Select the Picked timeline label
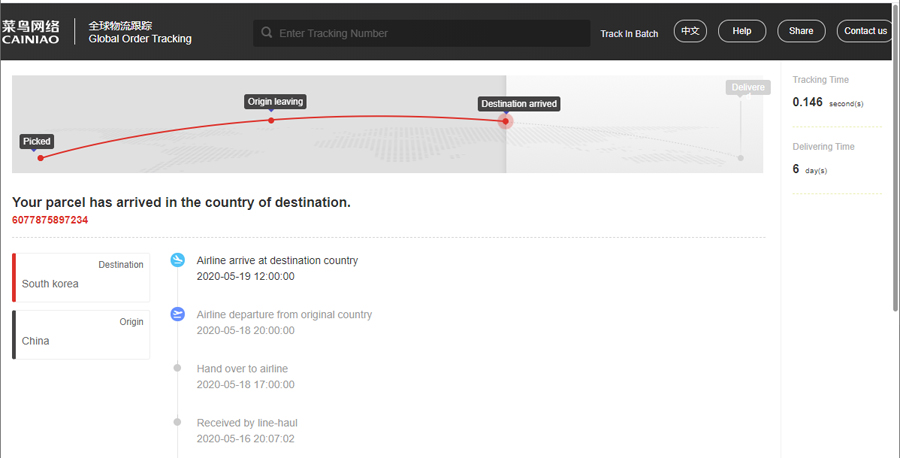This screenshot has width=900, height=458. 37,141
